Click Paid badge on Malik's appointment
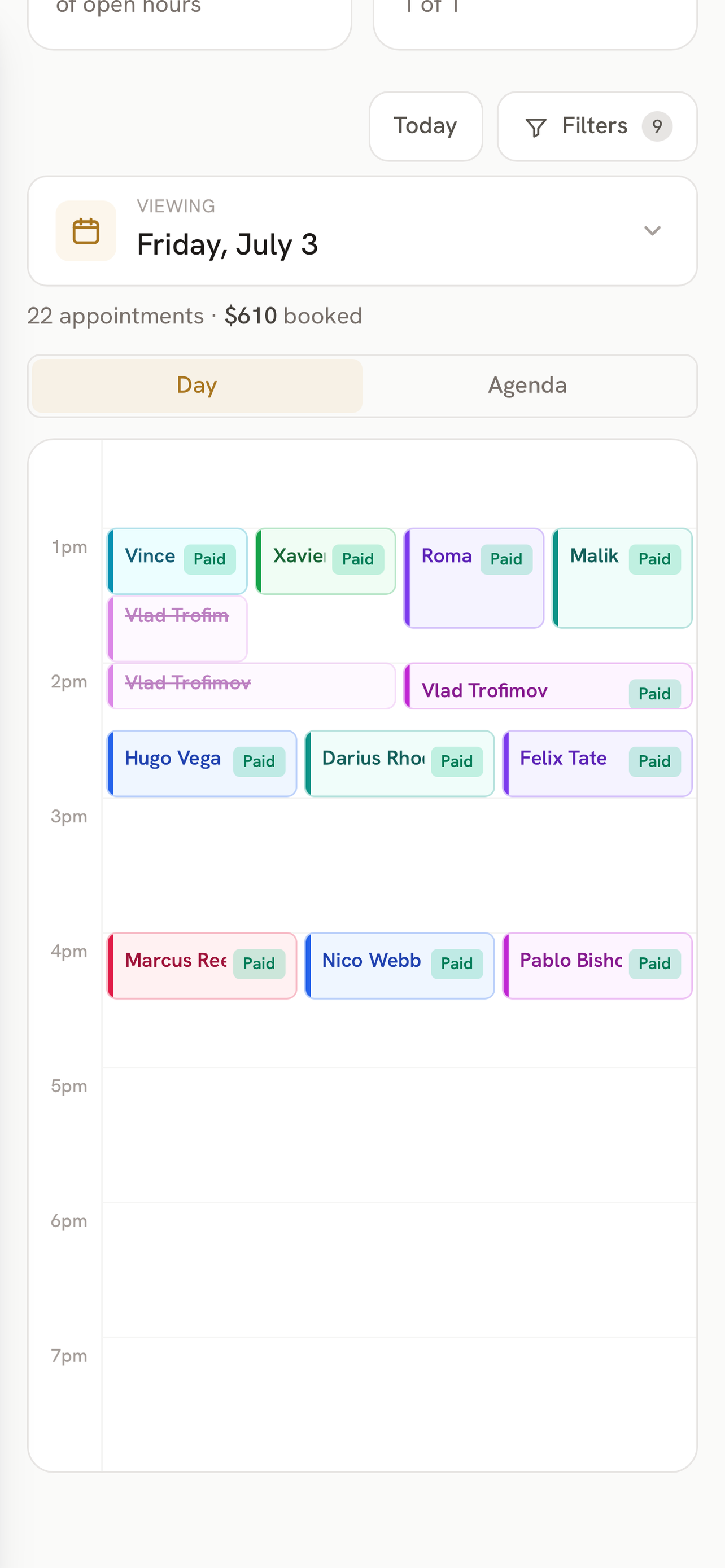The image size is (725, 1568). click(x=654, y=559)
